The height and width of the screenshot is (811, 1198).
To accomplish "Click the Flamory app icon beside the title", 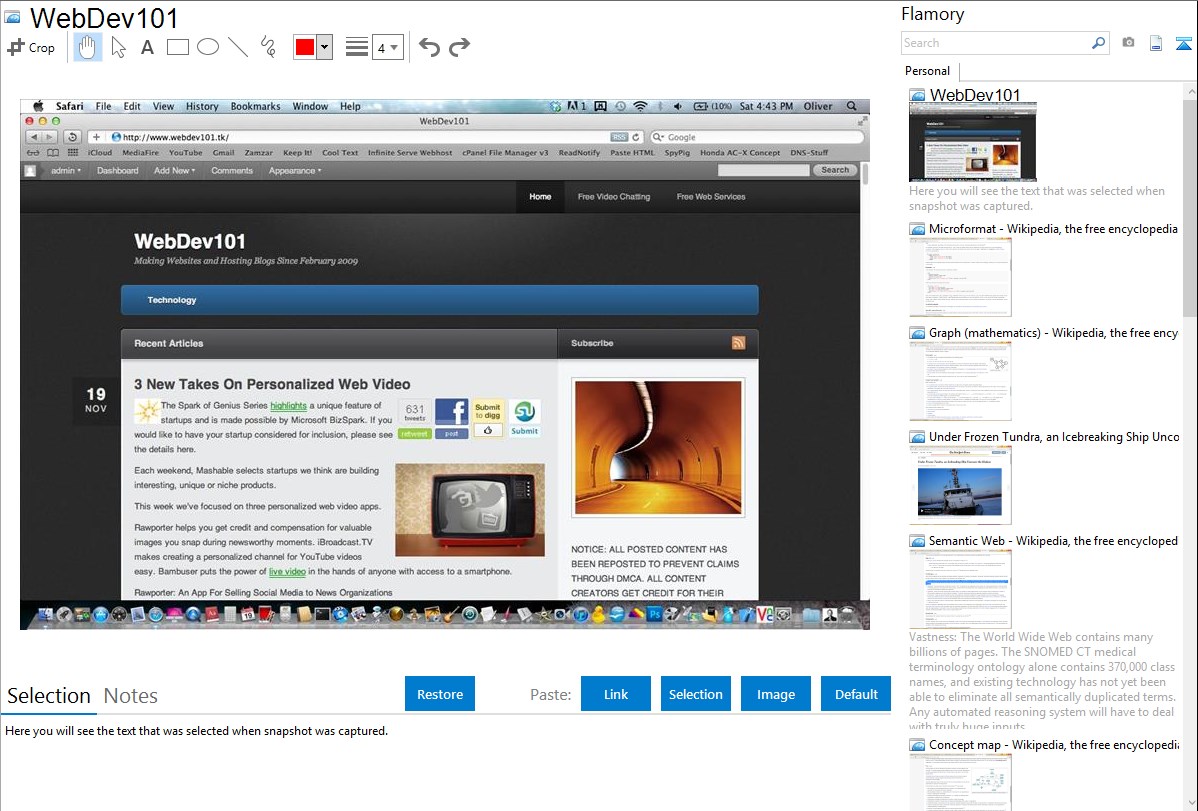I will [12, 18].
